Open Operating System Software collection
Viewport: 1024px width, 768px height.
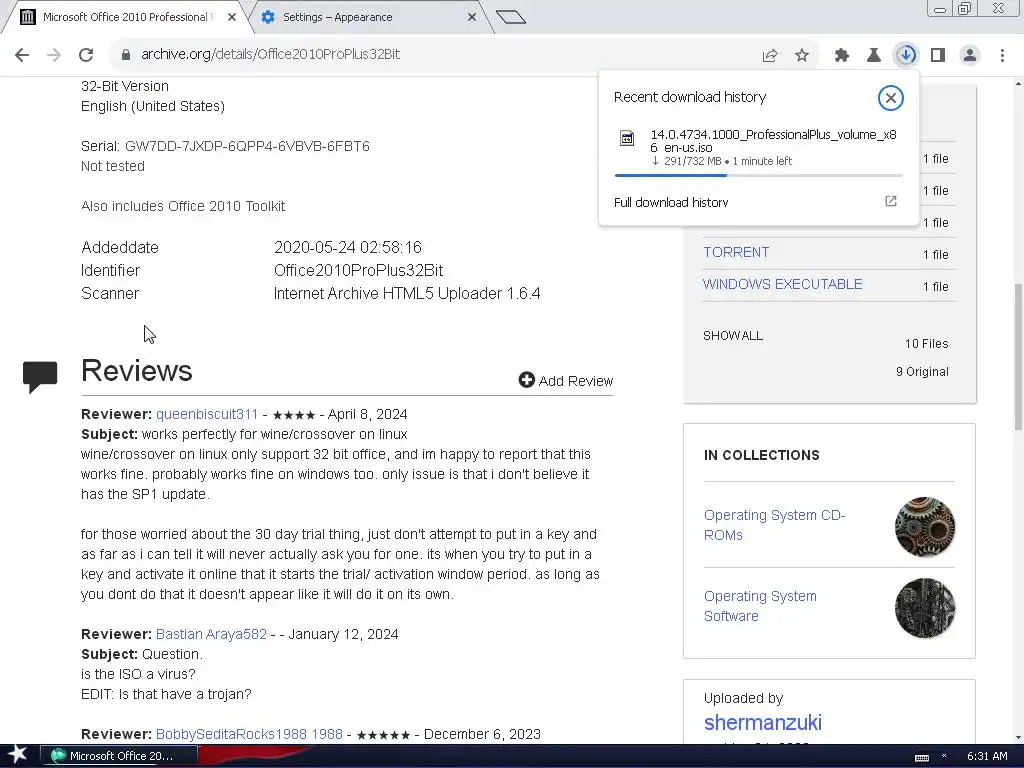760,606
